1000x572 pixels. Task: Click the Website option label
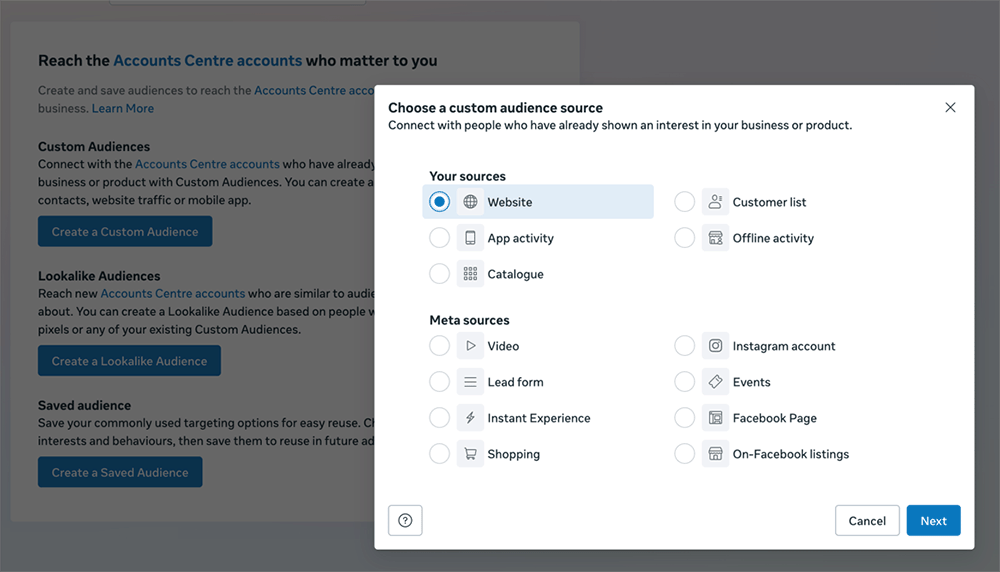click(x=510, y=202)
